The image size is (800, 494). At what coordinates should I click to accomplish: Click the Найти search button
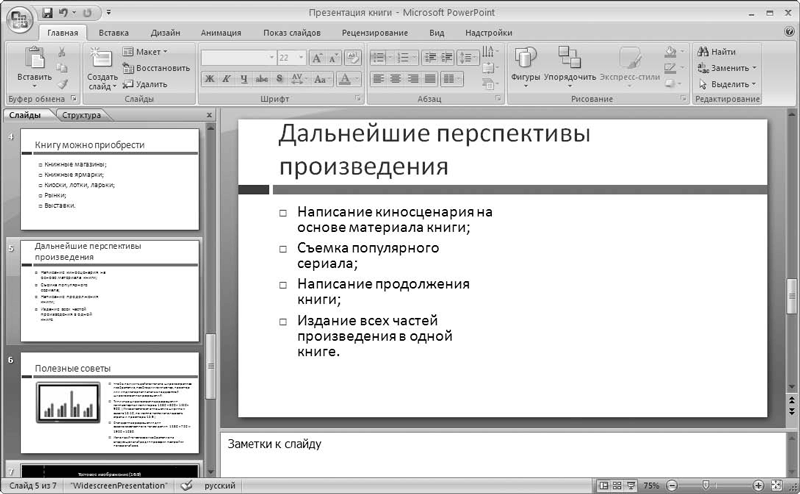[716, 52]
